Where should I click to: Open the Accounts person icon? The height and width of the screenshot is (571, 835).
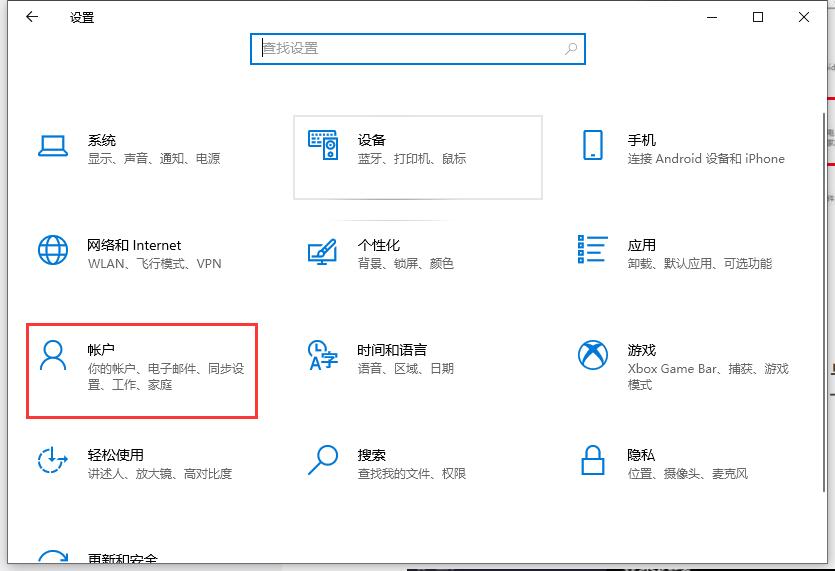pyautogui.click(x=53, y=355)
